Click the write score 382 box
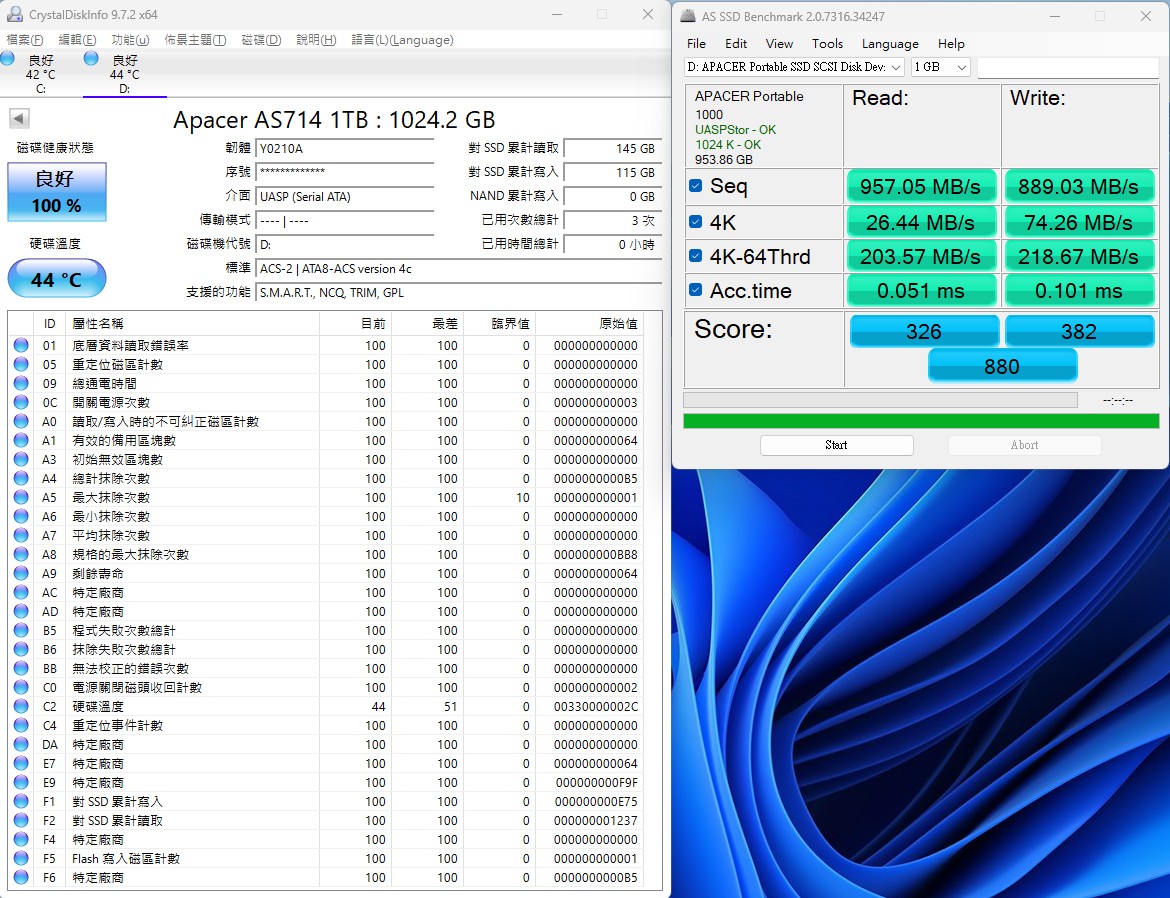The image size is (1170, 898). 1079,331
